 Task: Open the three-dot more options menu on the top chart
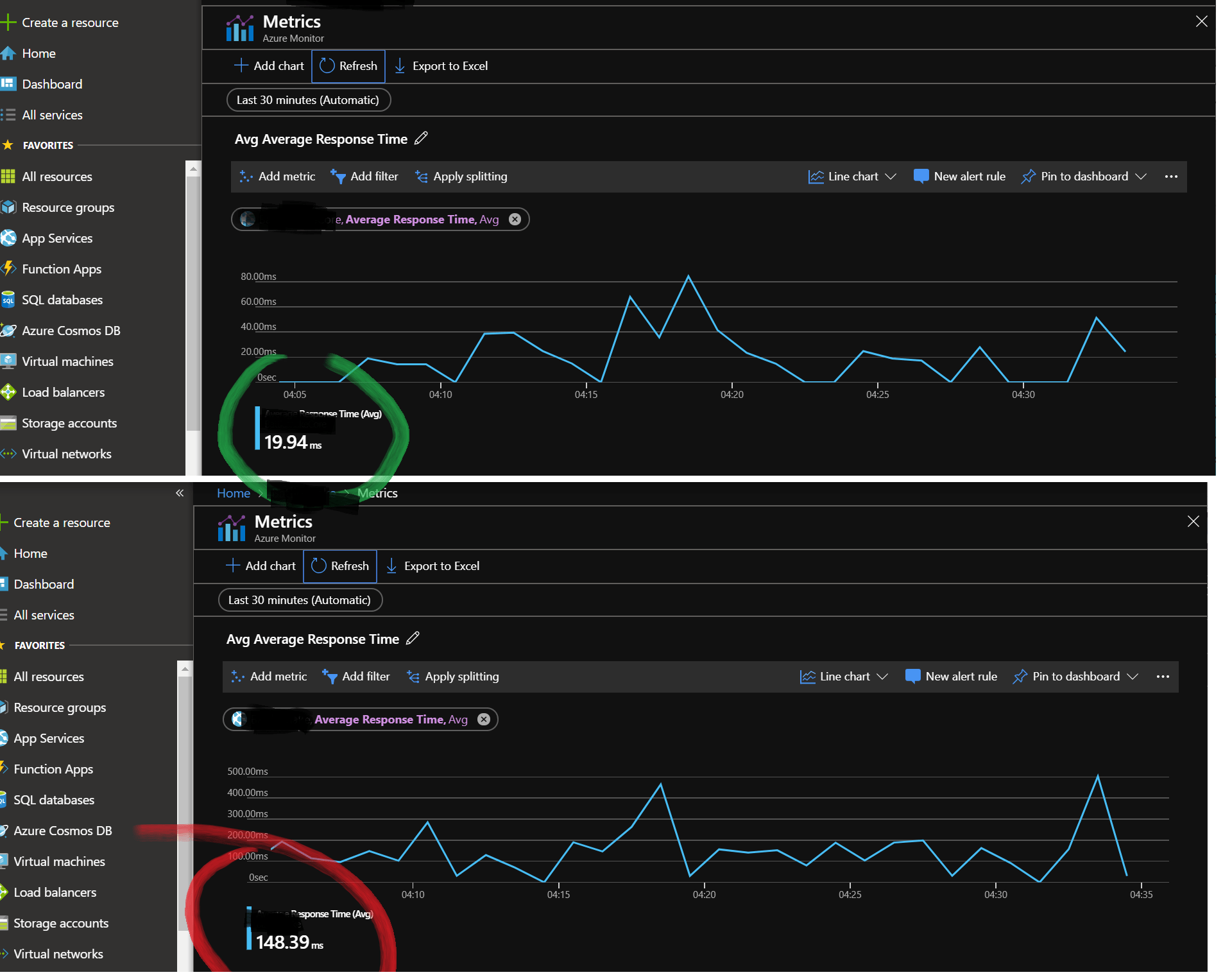(1170, 177)
